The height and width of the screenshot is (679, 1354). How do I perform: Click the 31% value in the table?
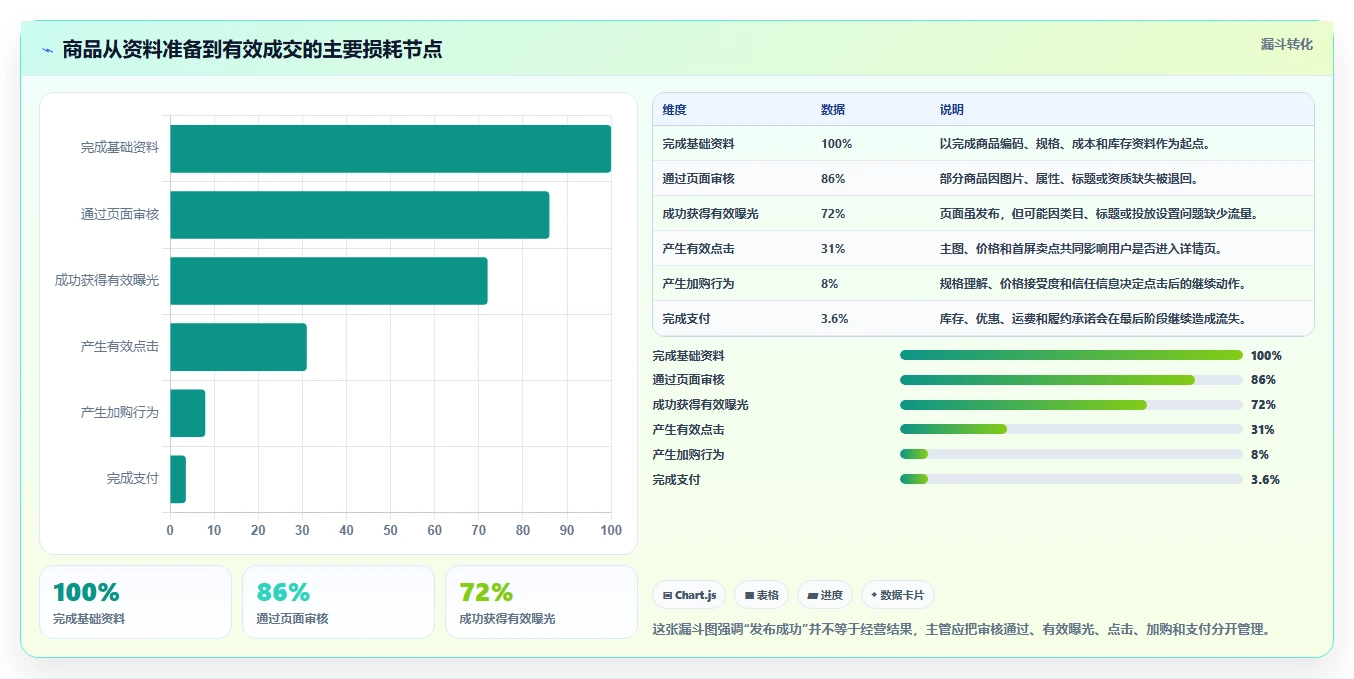point(833,248)
